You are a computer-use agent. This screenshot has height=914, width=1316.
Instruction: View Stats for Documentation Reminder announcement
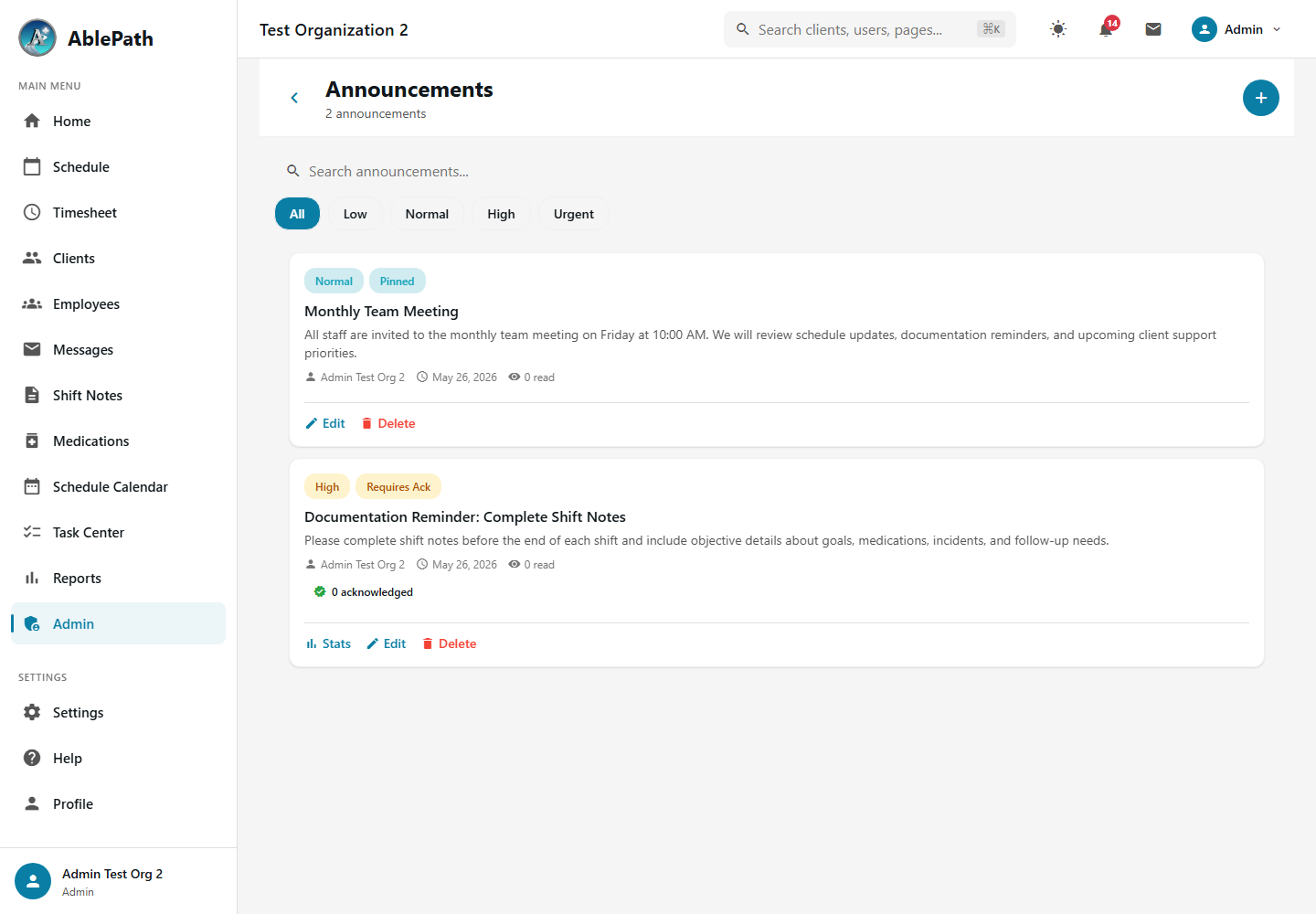pos(328,643)
